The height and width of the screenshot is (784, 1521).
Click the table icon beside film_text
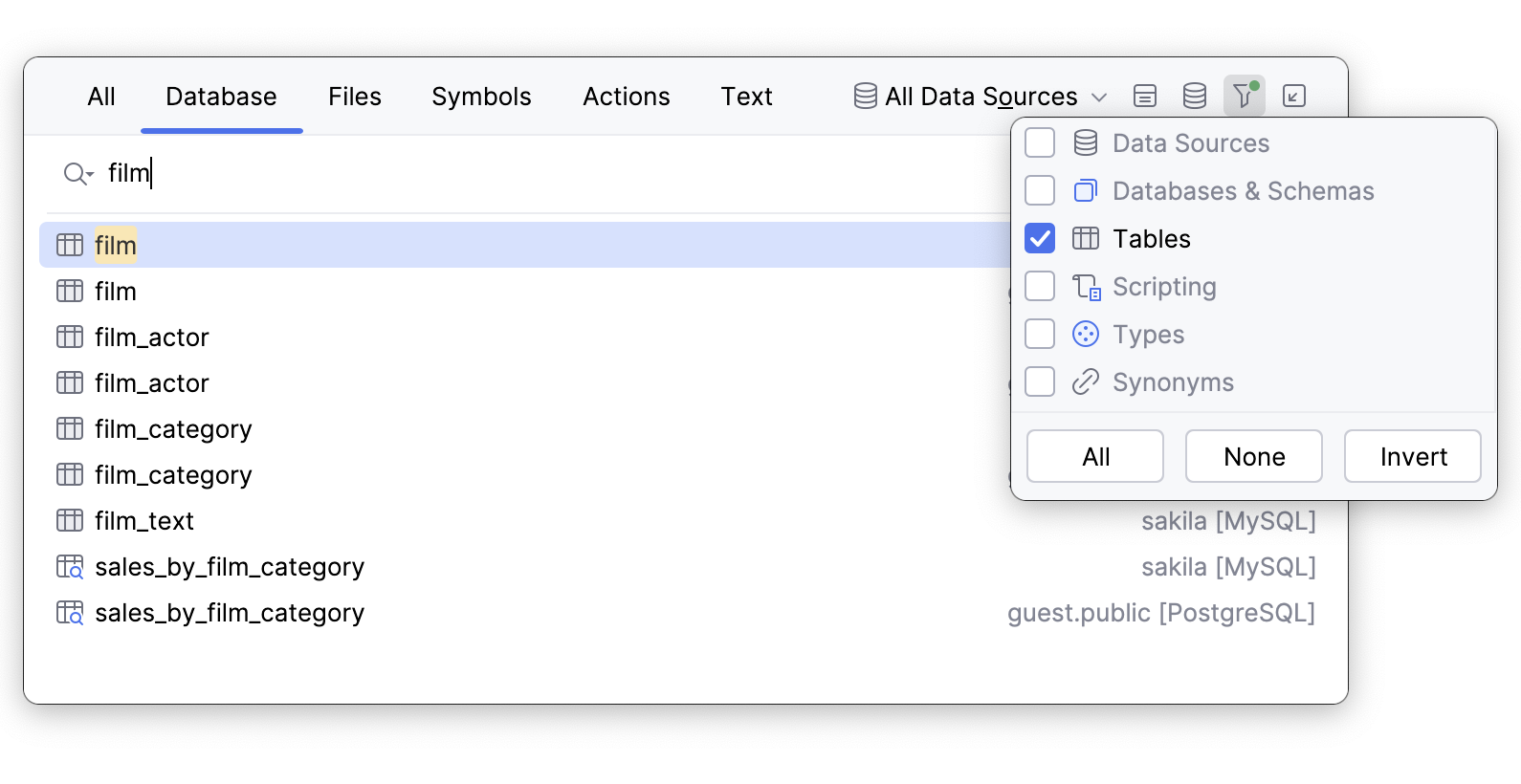(69, 520)
